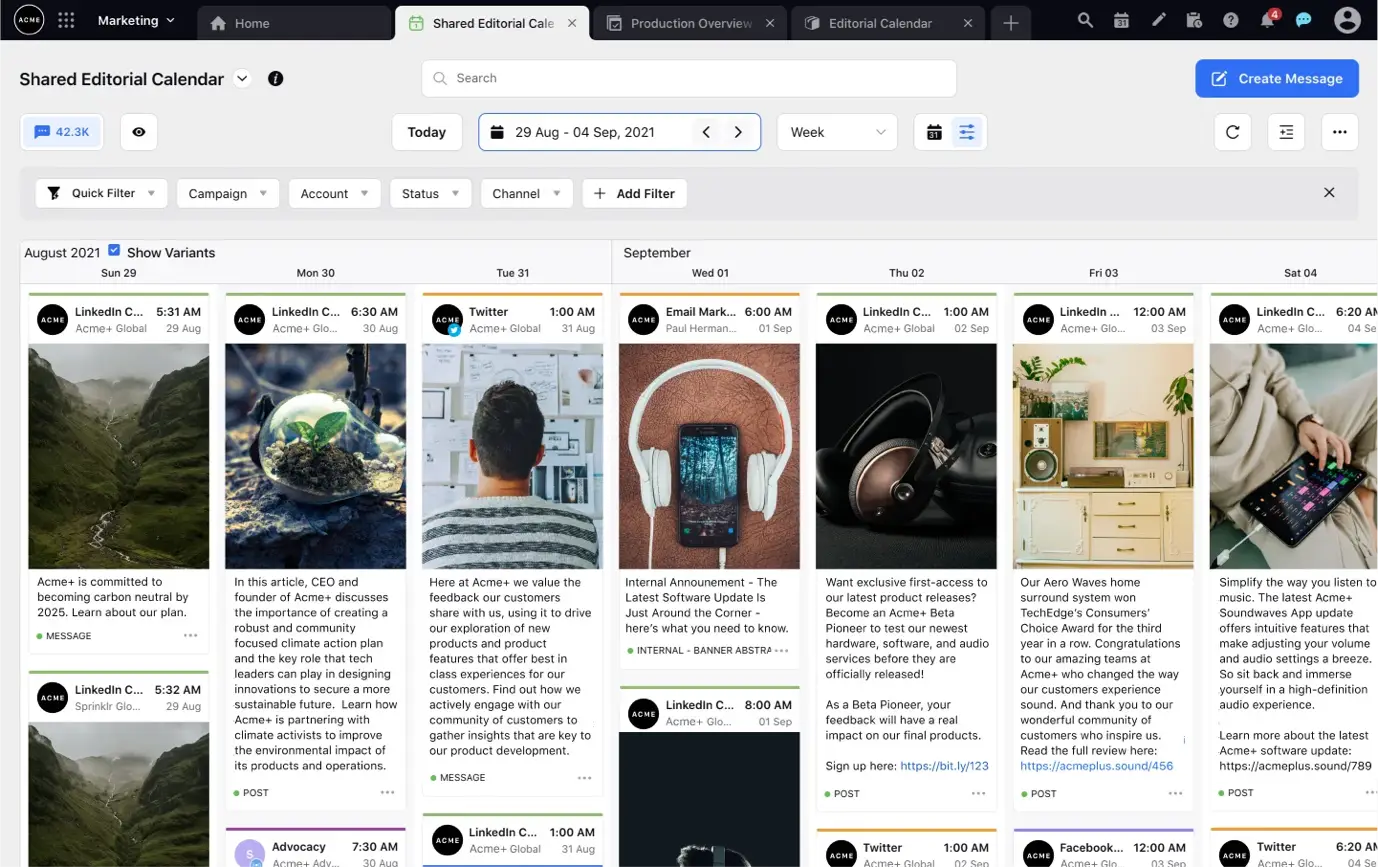Image resolution: width=1378 pixels, height=867 pixels.
Task: Open the user profile avatar
Action: [1347, 20]
